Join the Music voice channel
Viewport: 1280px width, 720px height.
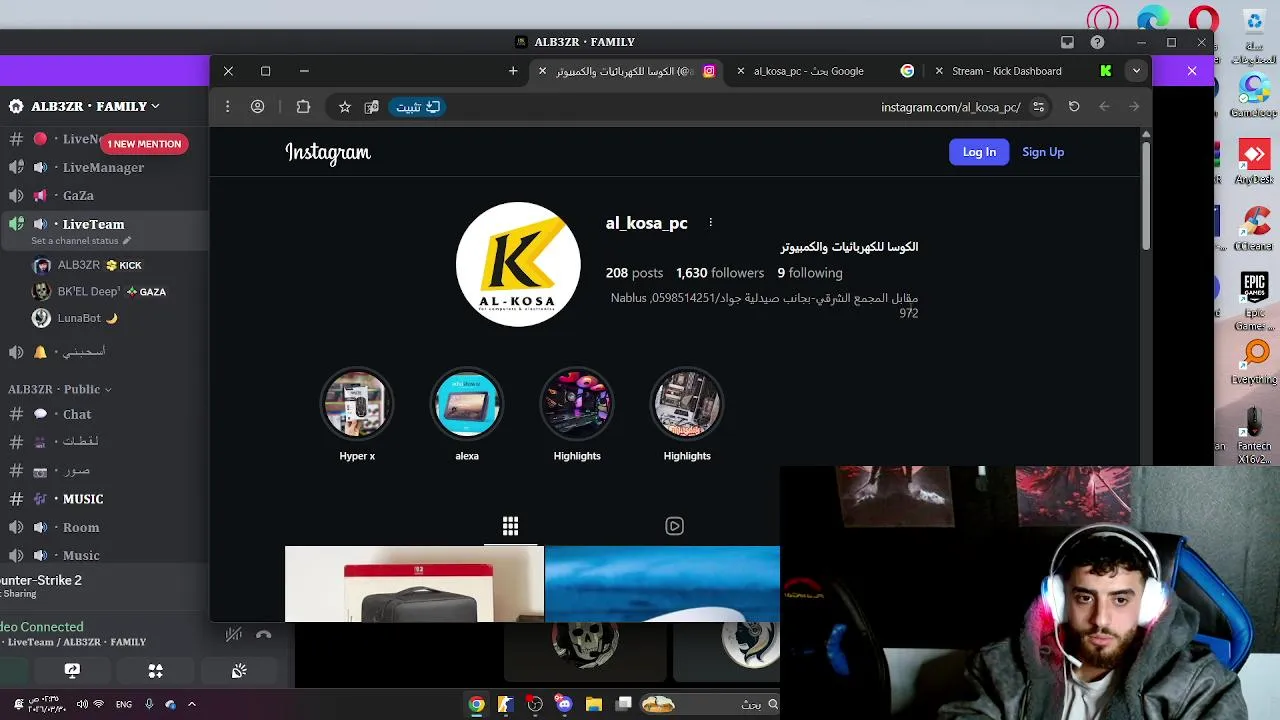[102, 555]
